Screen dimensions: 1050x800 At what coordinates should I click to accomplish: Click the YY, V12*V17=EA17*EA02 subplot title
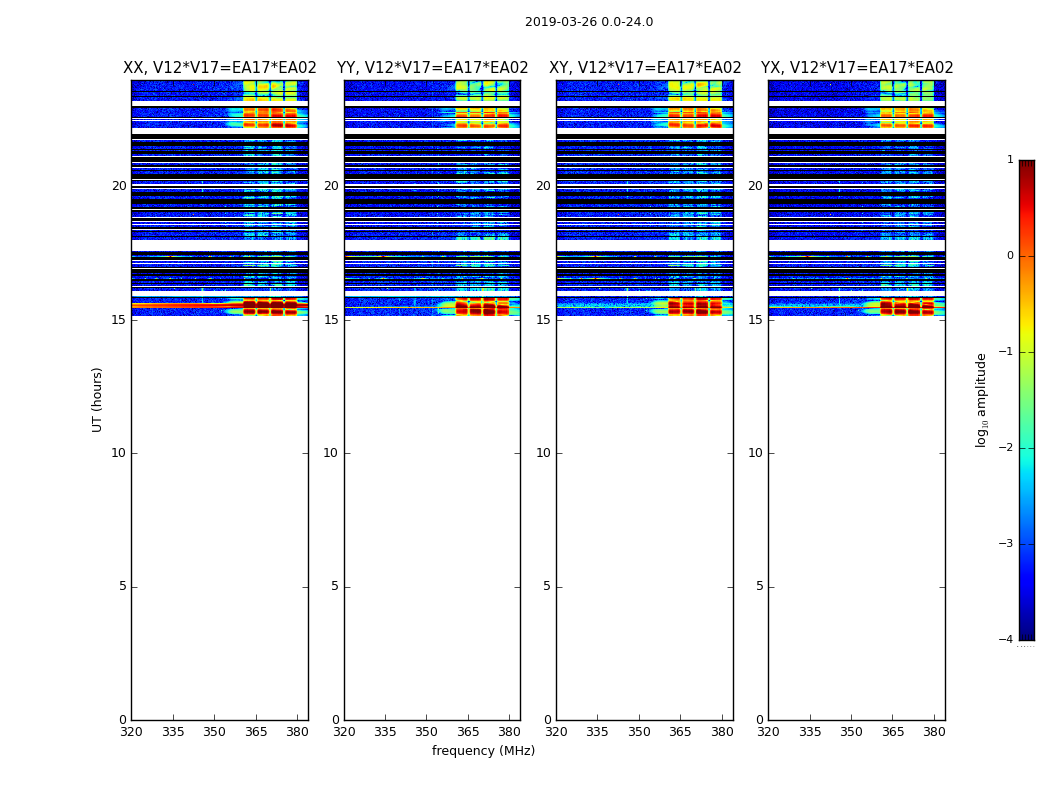tap(433, 68)
